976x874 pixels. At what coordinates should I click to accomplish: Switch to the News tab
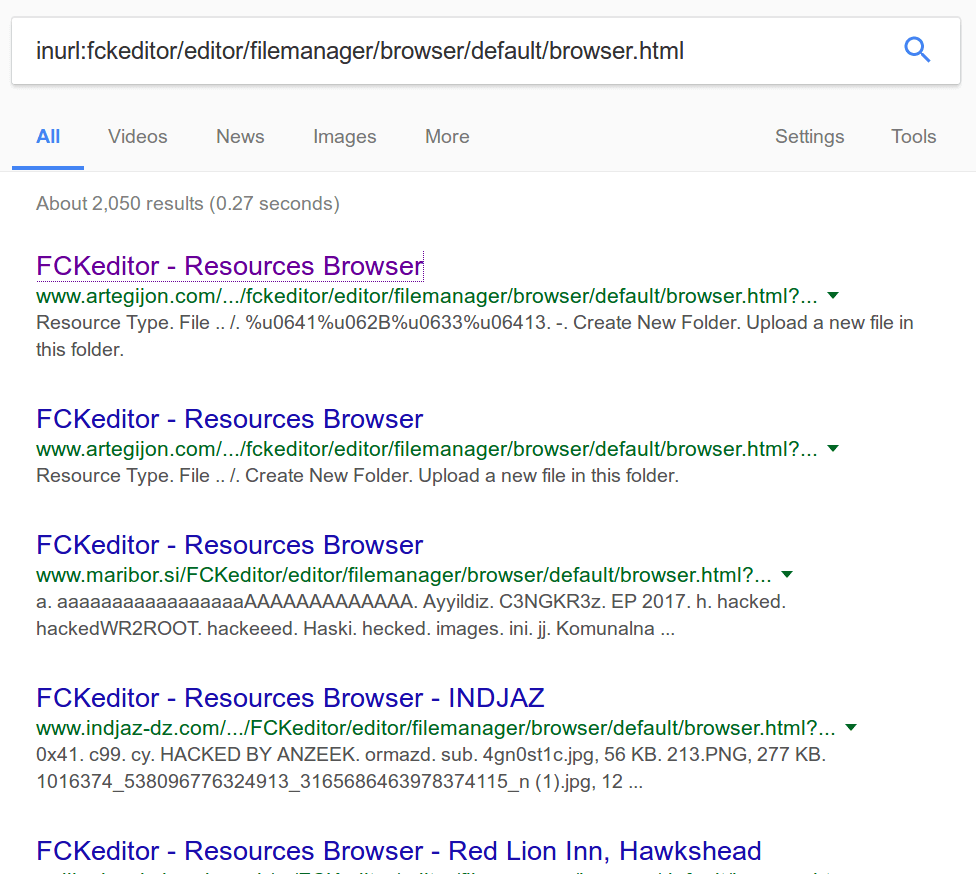240,137
